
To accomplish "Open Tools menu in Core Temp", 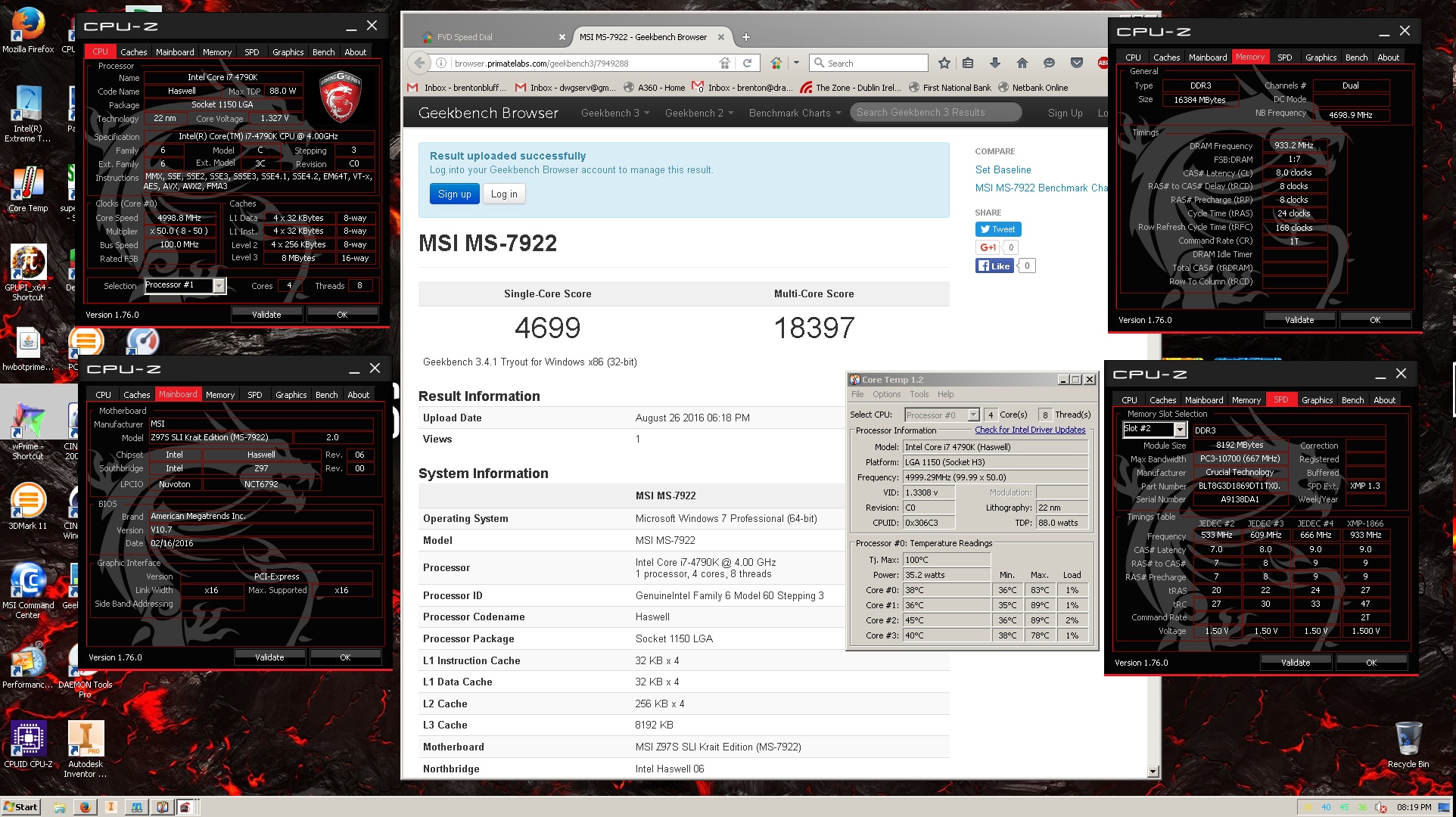I will 919,394.
